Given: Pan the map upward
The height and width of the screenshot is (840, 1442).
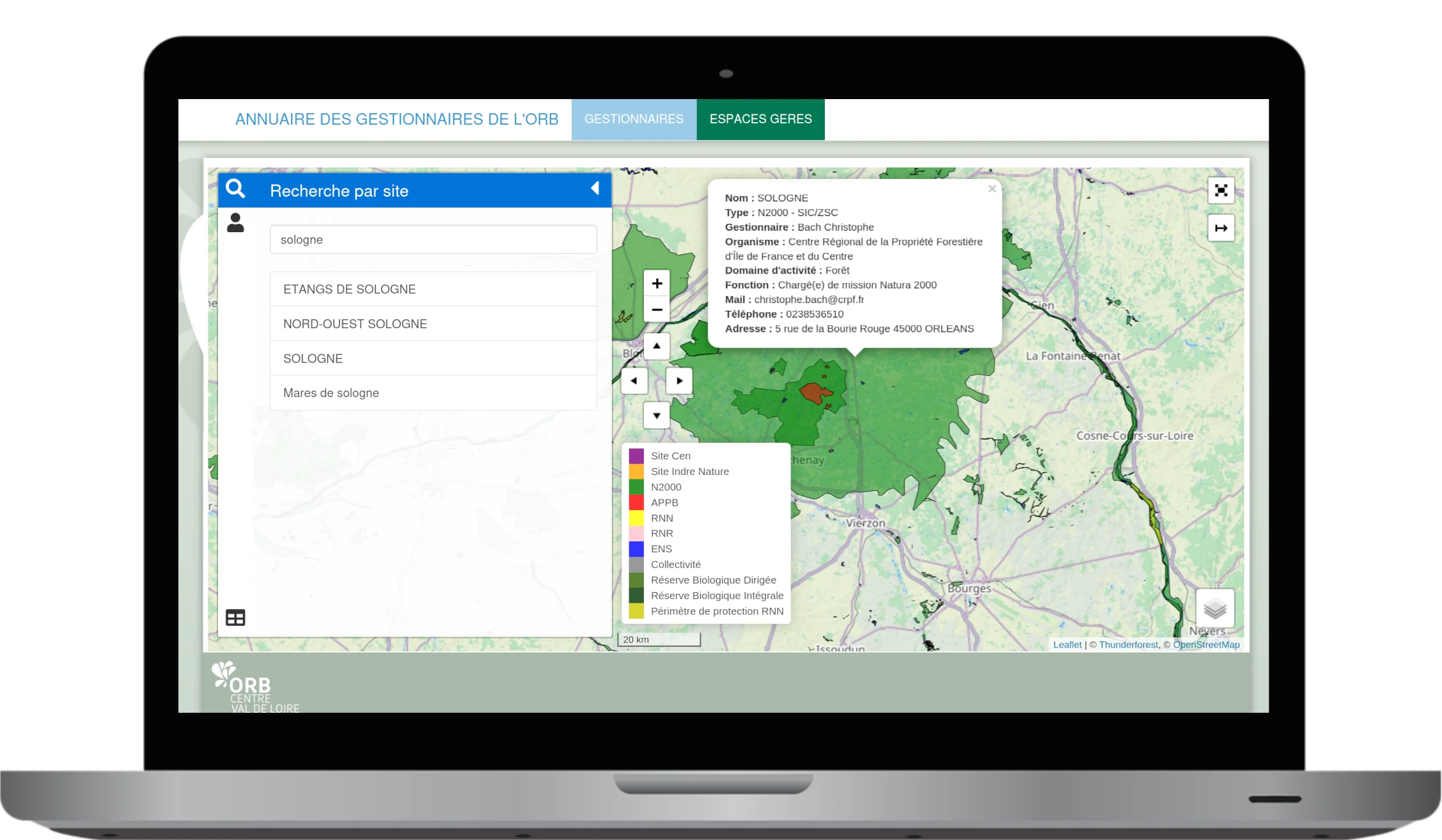Looking at the screenshot, I should click(657, 346).
